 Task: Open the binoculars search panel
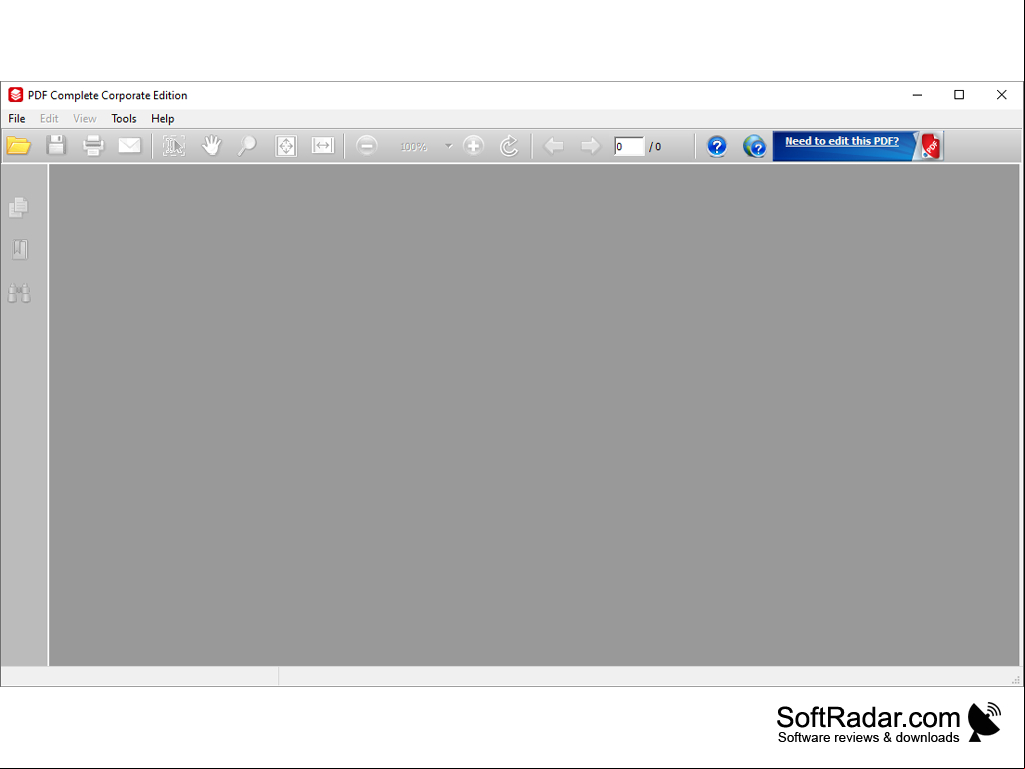pos(19,293)
